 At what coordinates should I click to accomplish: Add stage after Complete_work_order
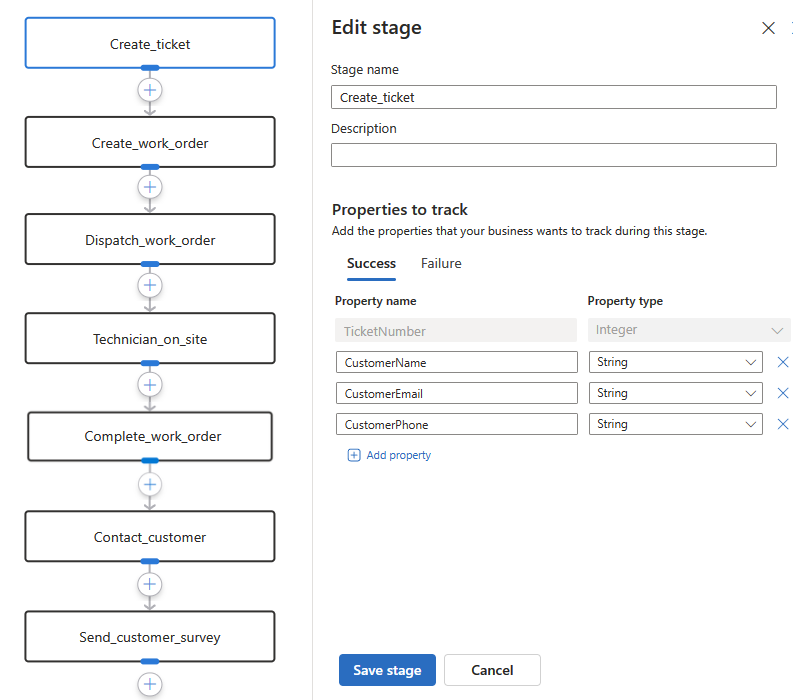(x=150, y=484)
